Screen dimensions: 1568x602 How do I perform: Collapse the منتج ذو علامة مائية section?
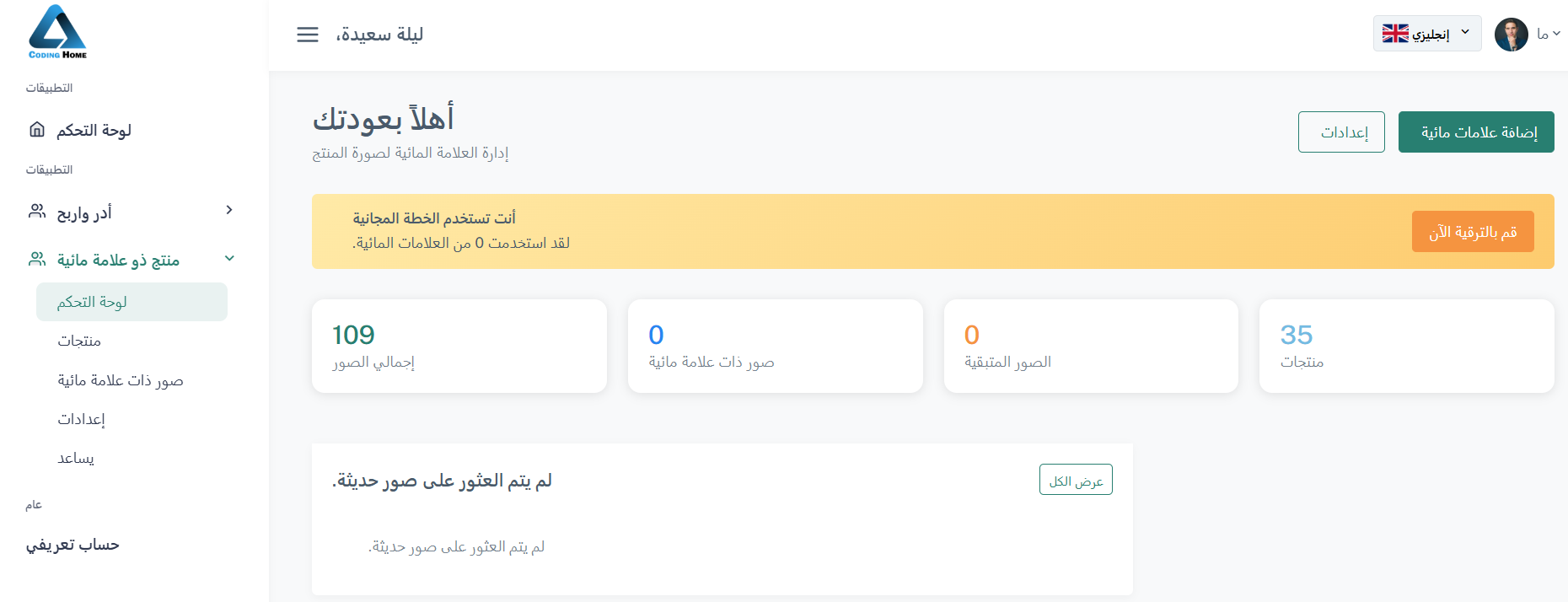229,259
